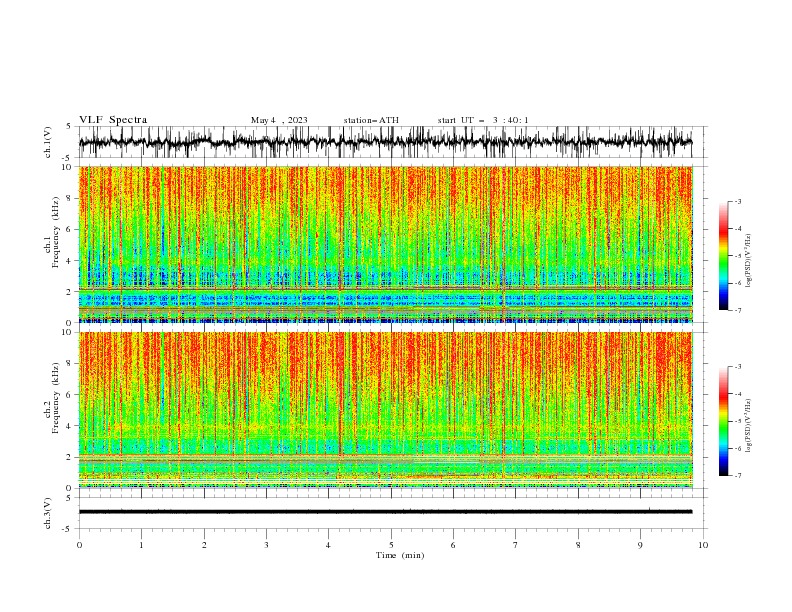Click the ch.1(V) upper "5" tick label
The height and width of the screenshot is (612, 792).
click(x=69, y=126)
